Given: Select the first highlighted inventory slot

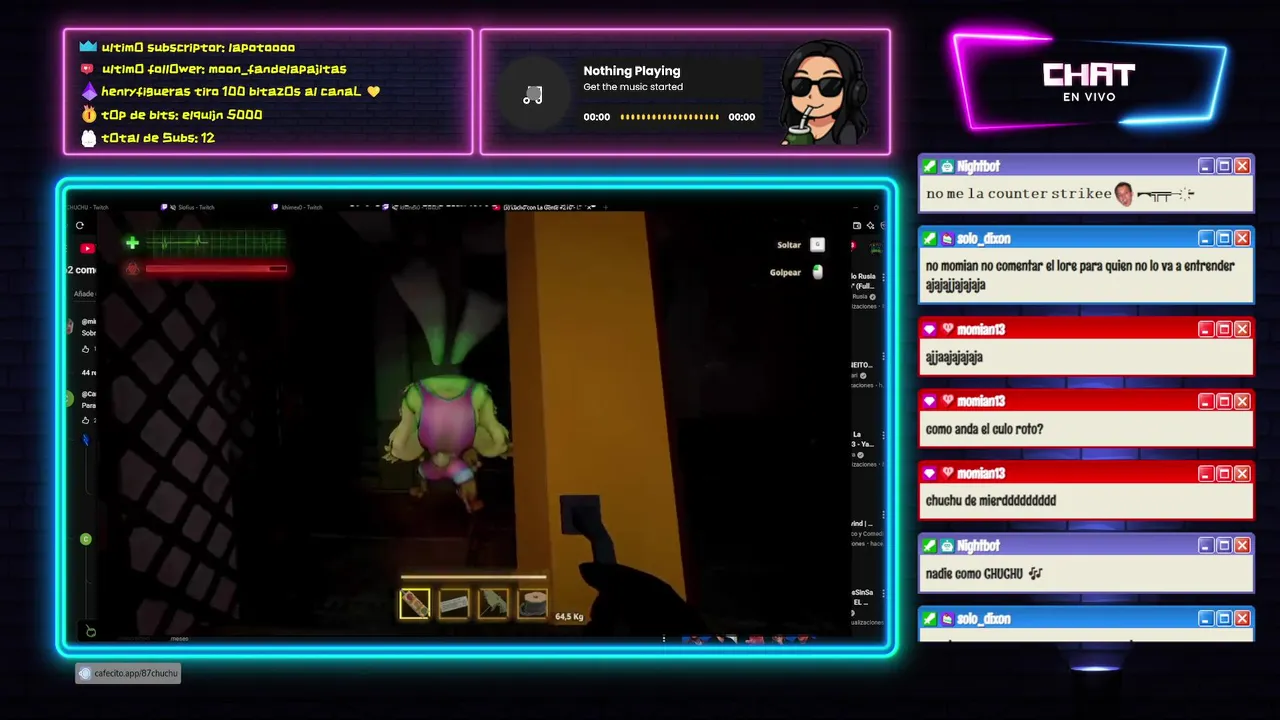Looking at the screenshot, I should pyautogui.click(x=415, y=603).
